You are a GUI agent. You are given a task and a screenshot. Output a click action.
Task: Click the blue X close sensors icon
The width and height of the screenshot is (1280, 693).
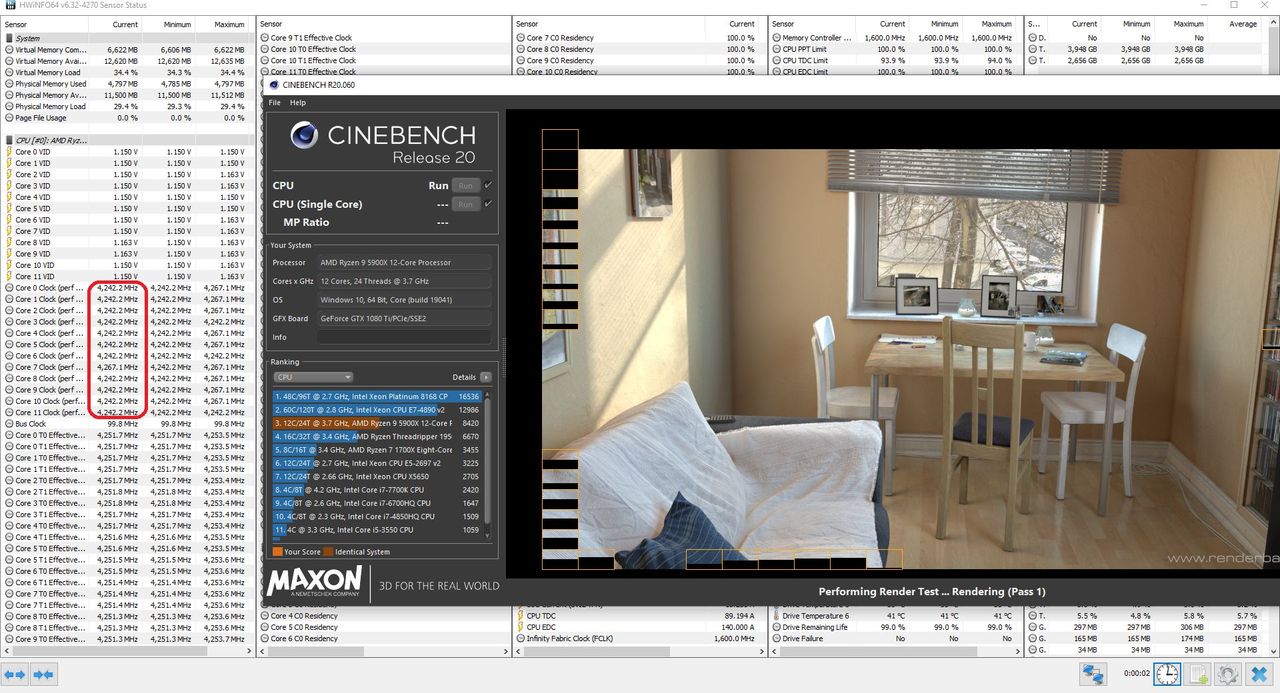coord(1260,675)
